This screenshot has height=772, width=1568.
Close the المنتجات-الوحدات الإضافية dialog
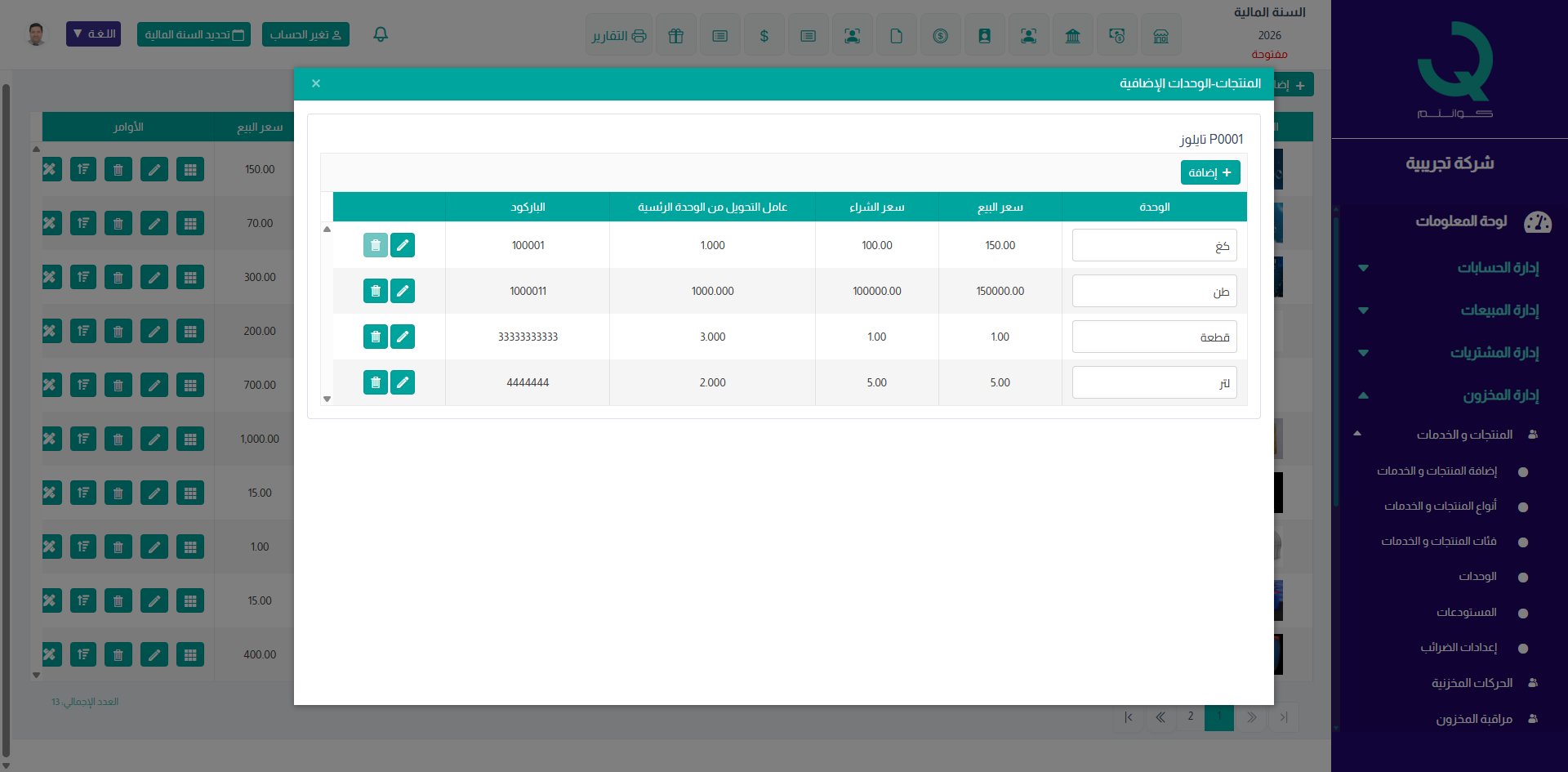[316, 83]
